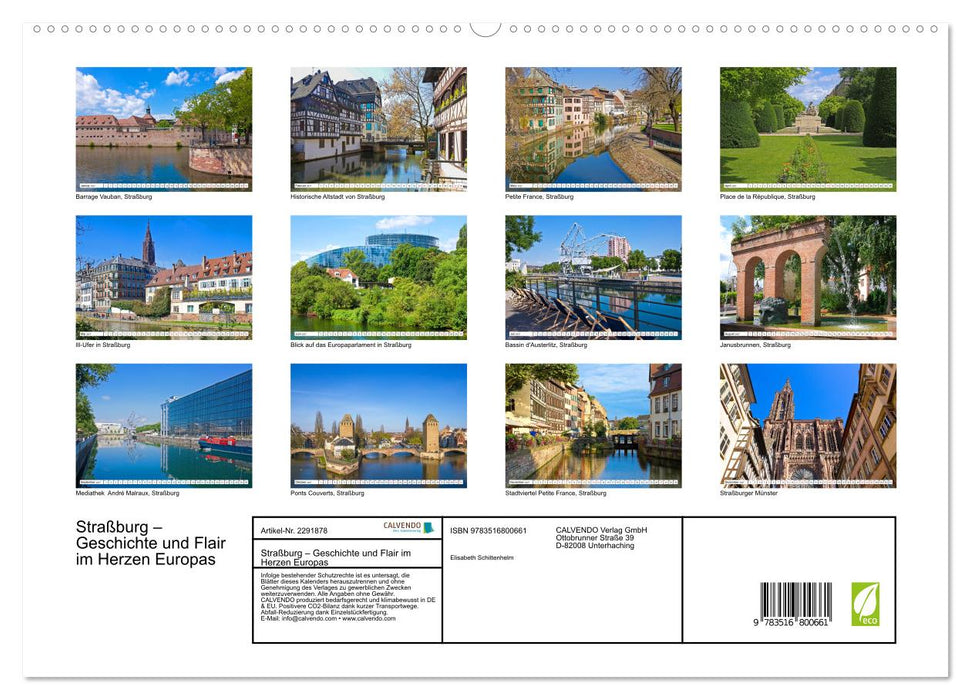Click caption 'Mediathek André Malraux, Straßburg'

tap(127, 494)
